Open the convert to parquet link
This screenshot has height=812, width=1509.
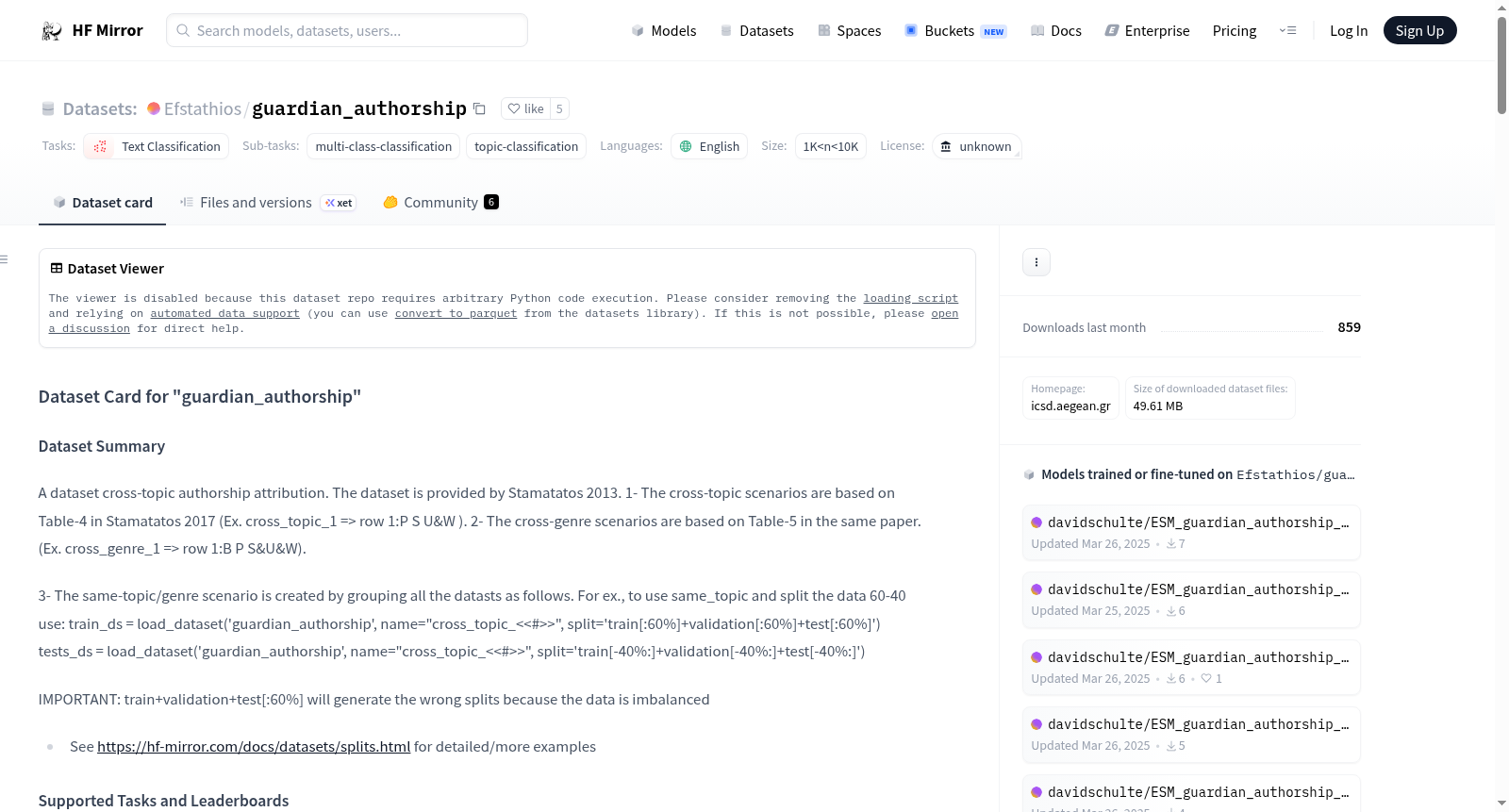[456, 313]
